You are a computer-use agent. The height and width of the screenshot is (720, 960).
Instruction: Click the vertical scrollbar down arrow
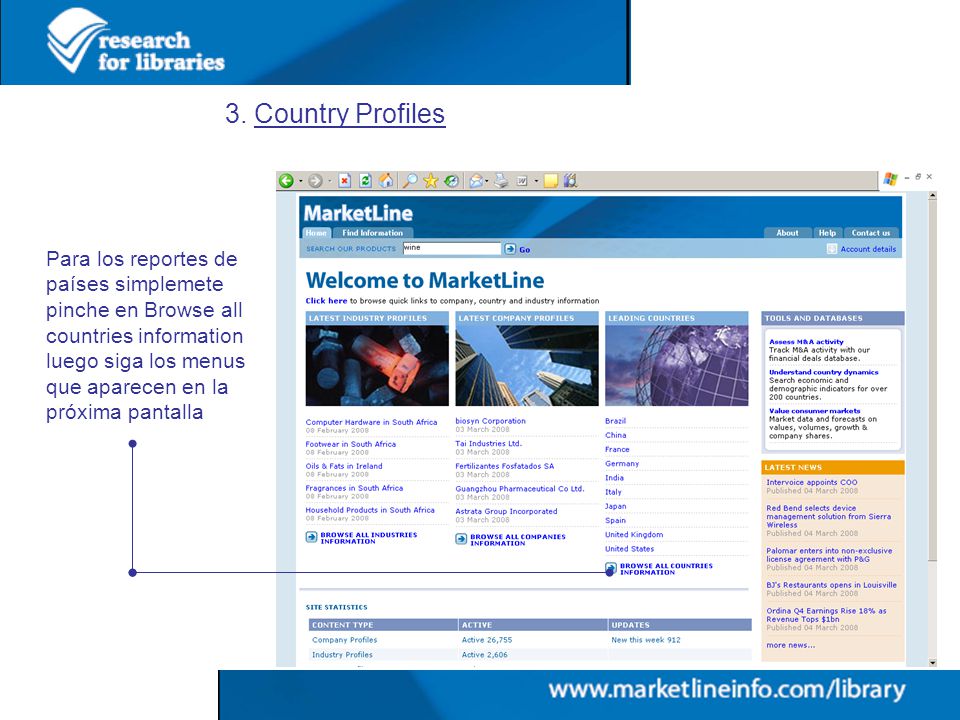tap(932, 662)
